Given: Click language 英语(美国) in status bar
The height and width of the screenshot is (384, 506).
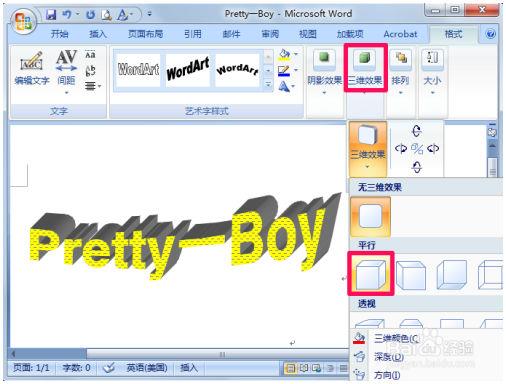Looking at the screenshot, I should pyautogui.click(x=147, y=368).
